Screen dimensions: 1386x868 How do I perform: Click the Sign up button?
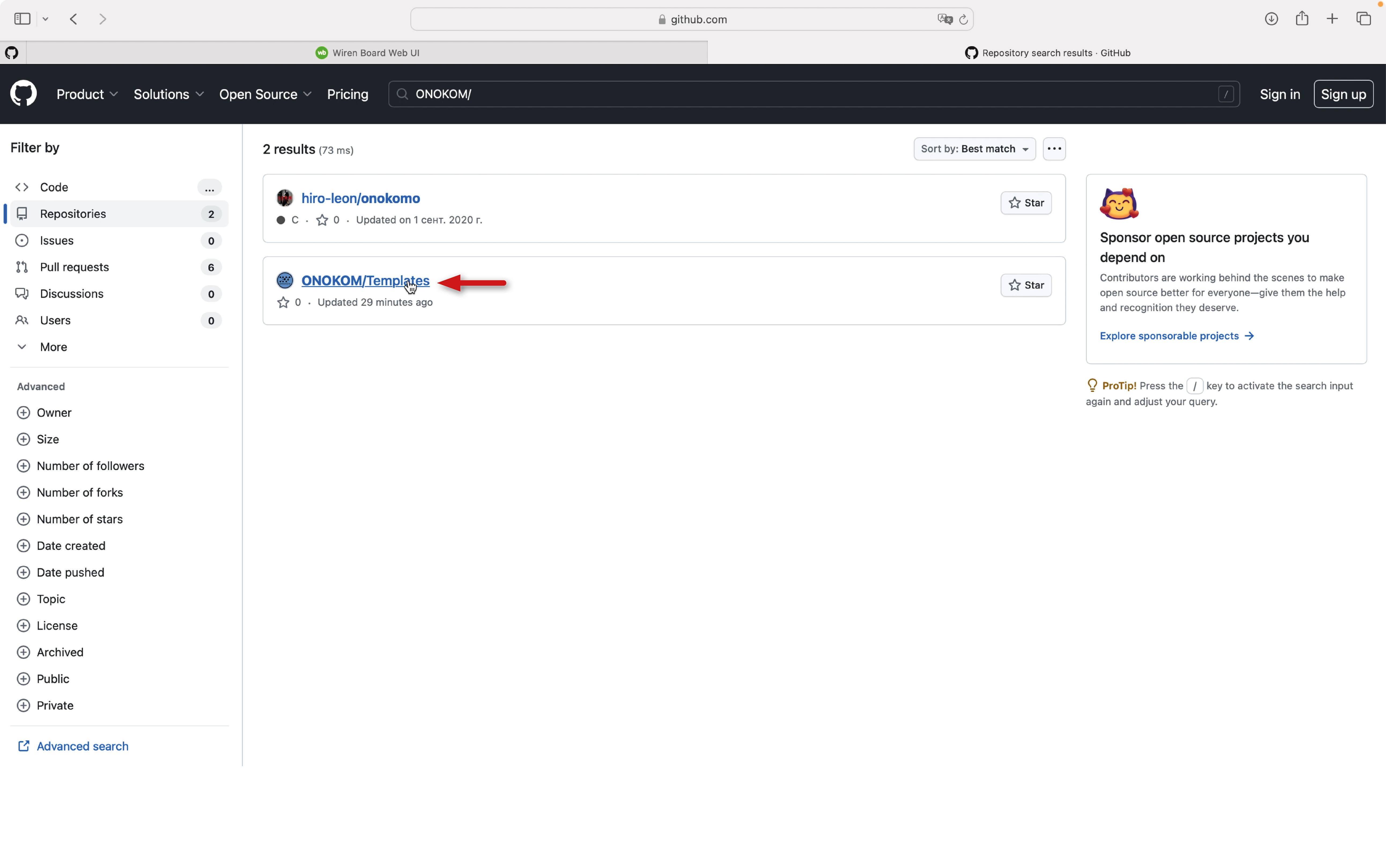(1343, 94)
